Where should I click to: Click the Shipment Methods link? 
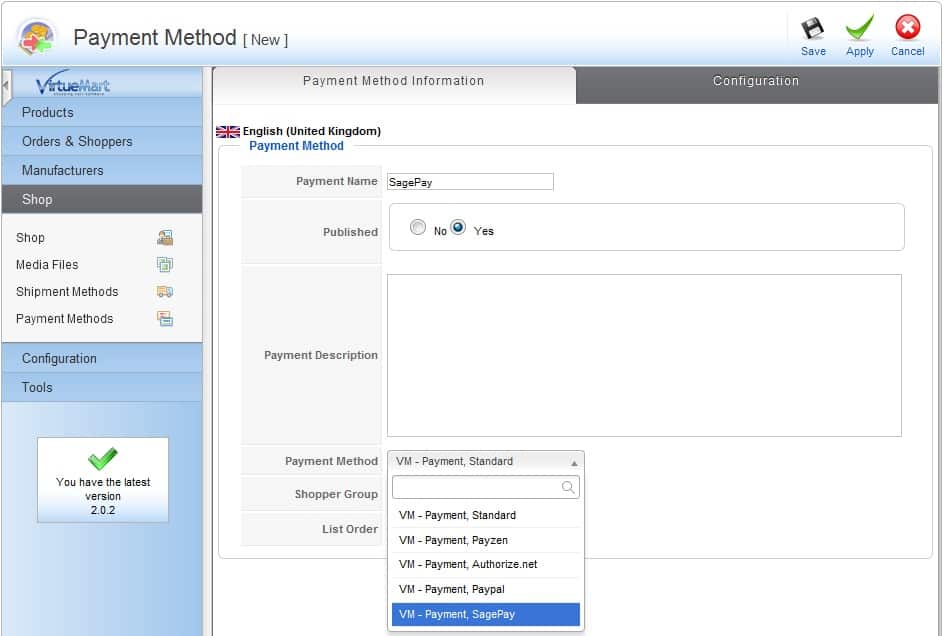pyautogui.click(x=67, y=292)
